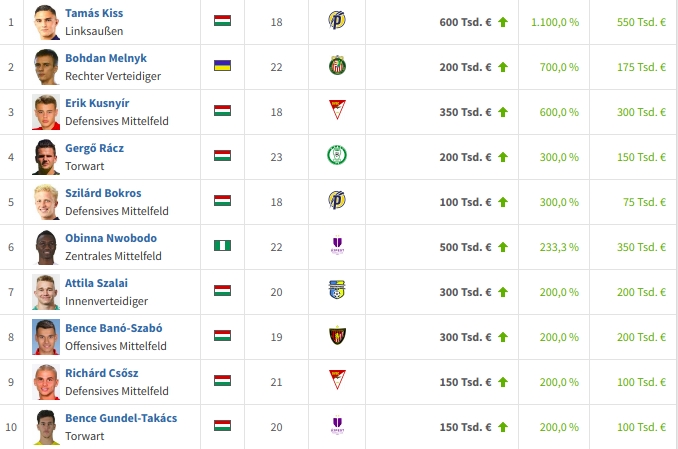The height and width of the screenshot is (449, 678).
Task: Click Erik Kusnyír's portrait thumbnail
Action: (x=46, y=112)
